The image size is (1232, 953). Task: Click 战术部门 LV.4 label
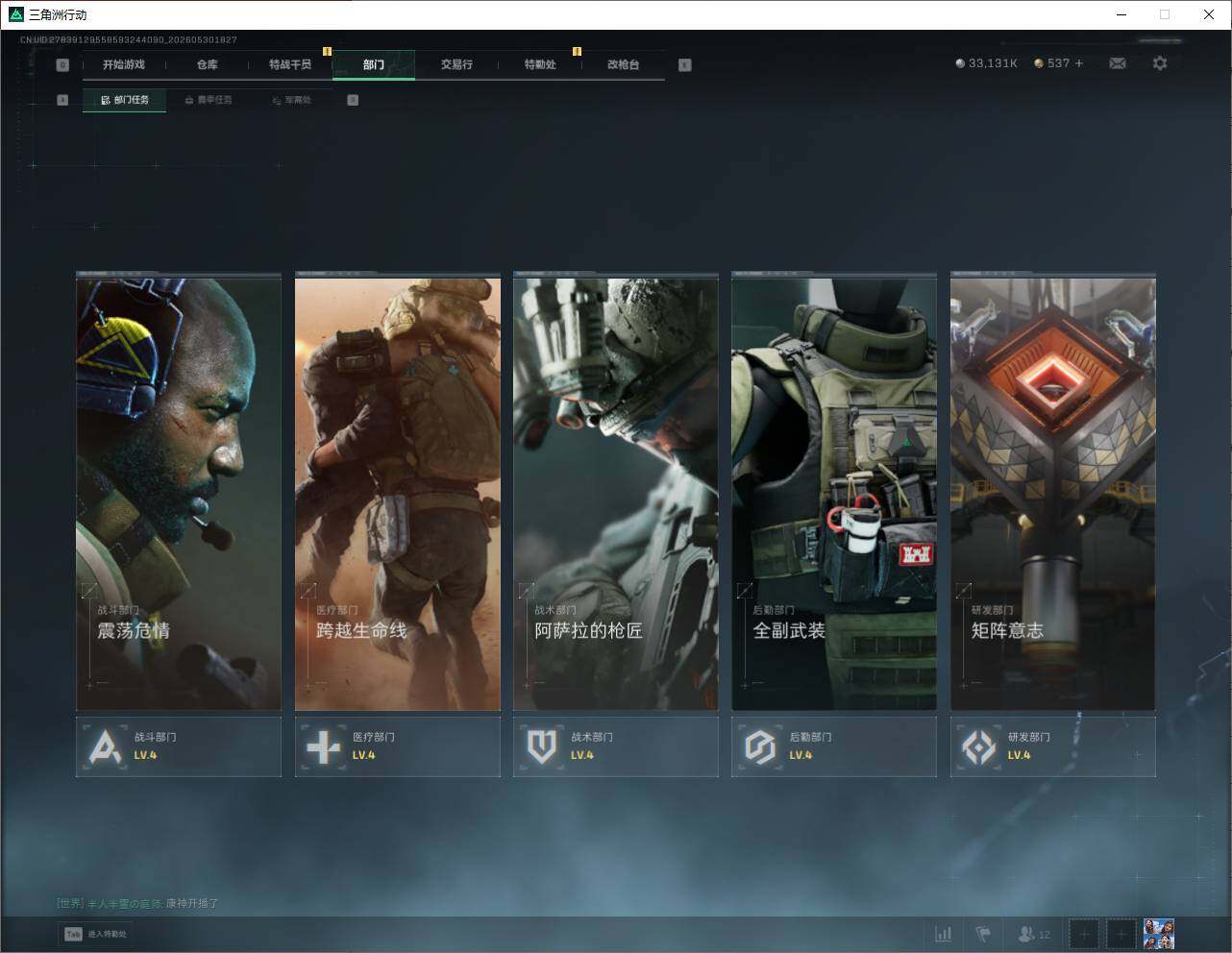tap(592, 745)
